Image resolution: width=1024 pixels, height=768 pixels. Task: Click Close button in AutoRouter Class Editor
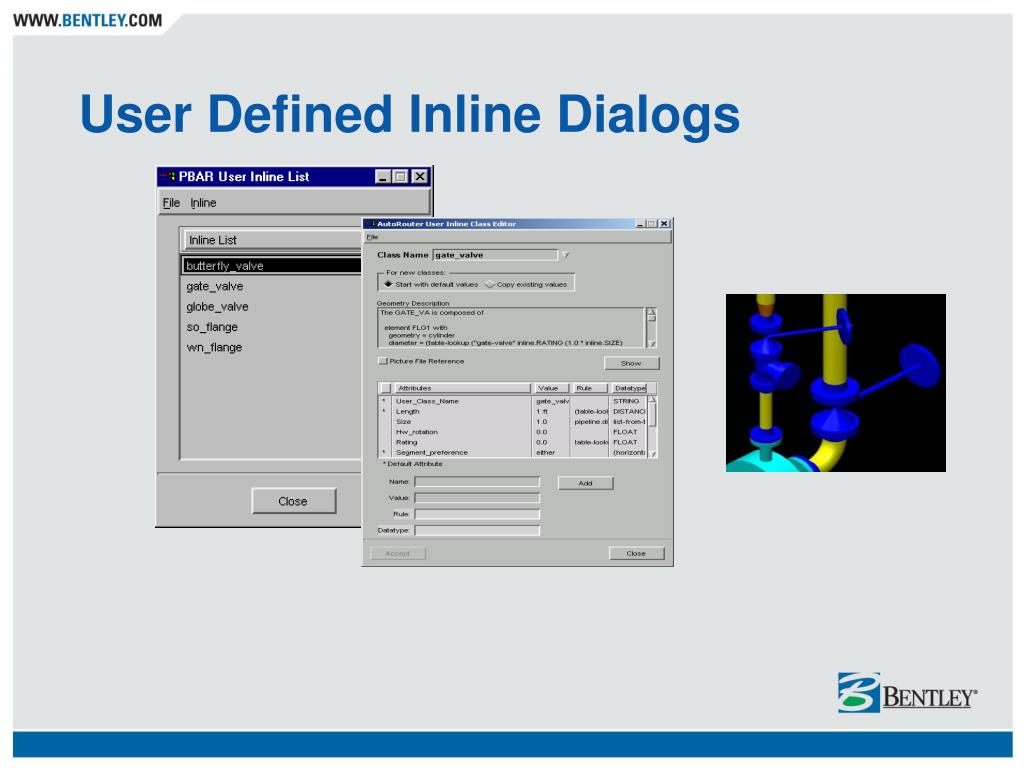click(x=636, y=553)
